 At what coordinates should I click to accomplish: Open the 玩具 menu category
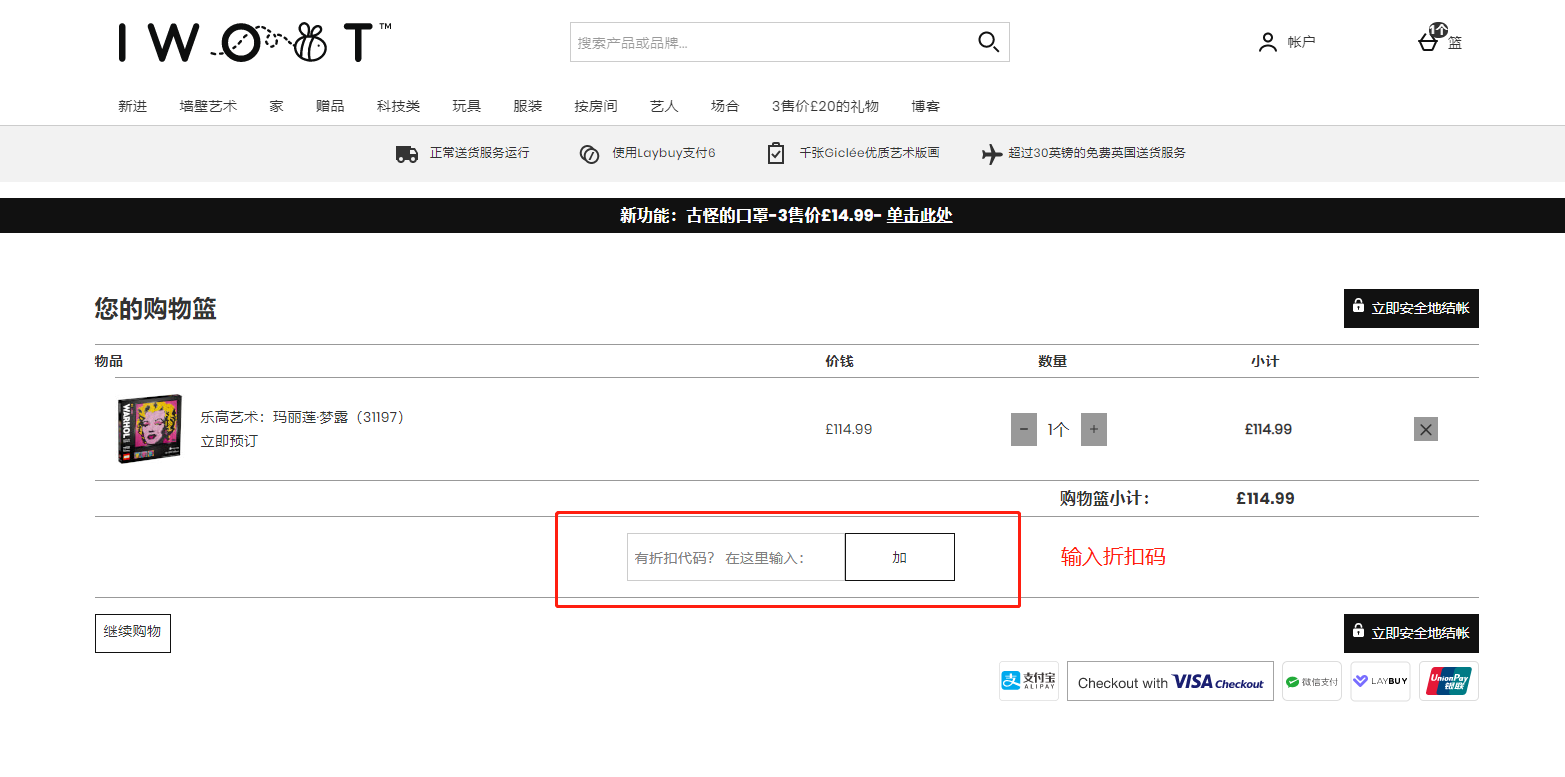coord(466,106)
